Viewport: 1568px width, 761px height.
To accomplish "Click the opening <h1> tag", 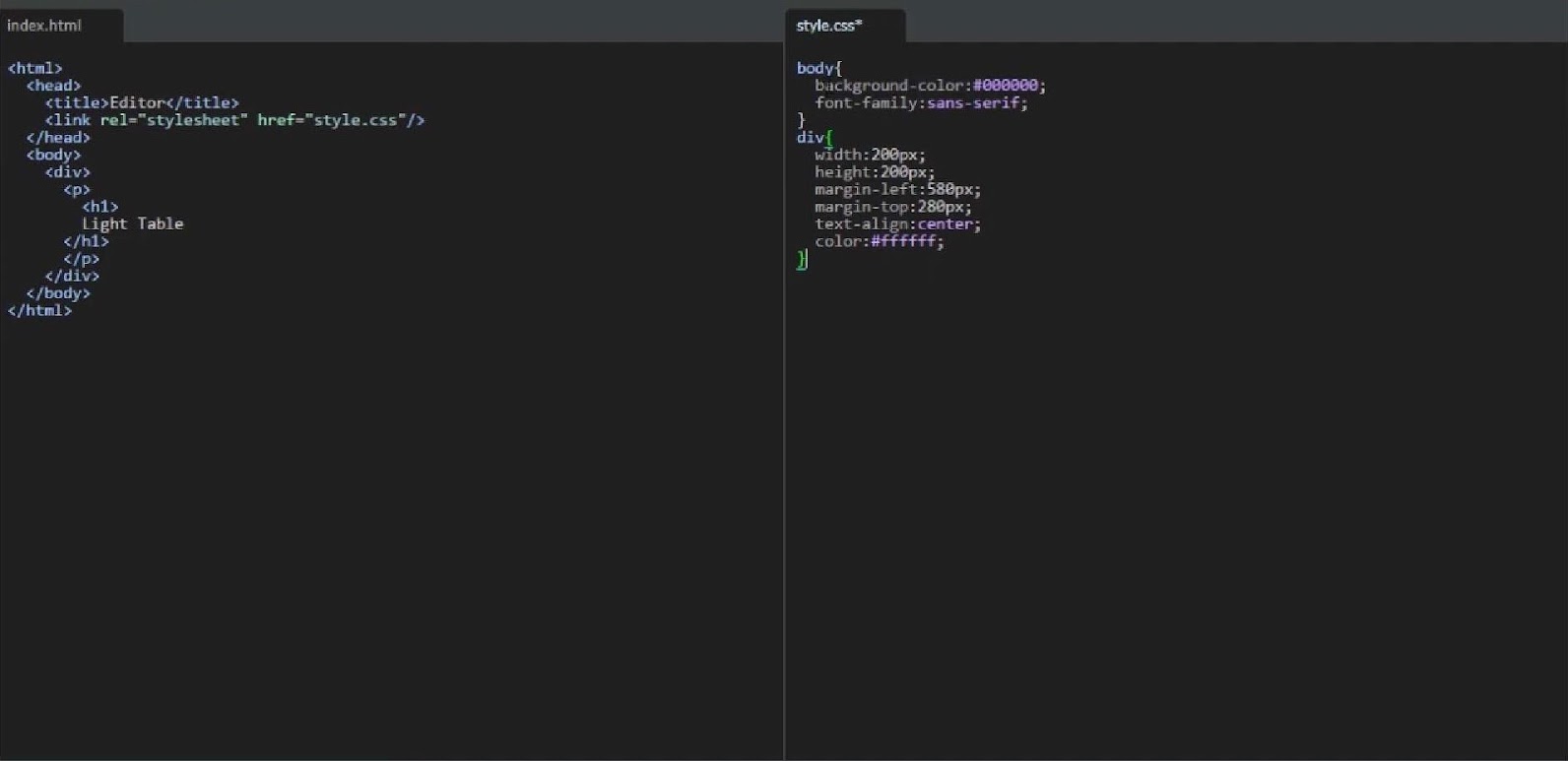I will [99, 207].
